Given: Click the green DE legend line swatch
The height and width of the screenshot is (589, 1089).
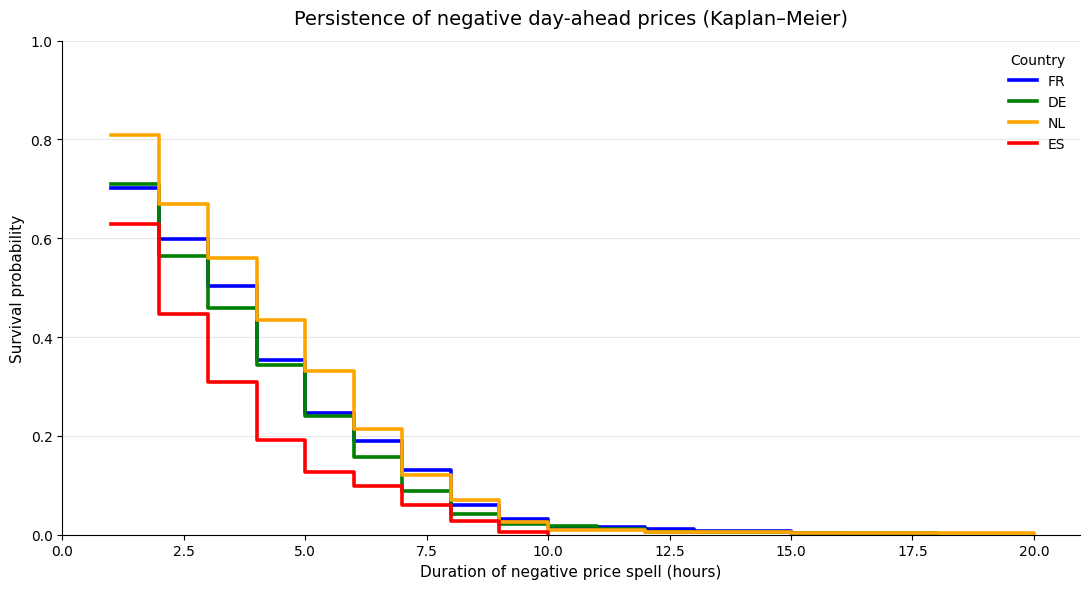Looking at the screenshot, I should click(x=1023, y=102).
